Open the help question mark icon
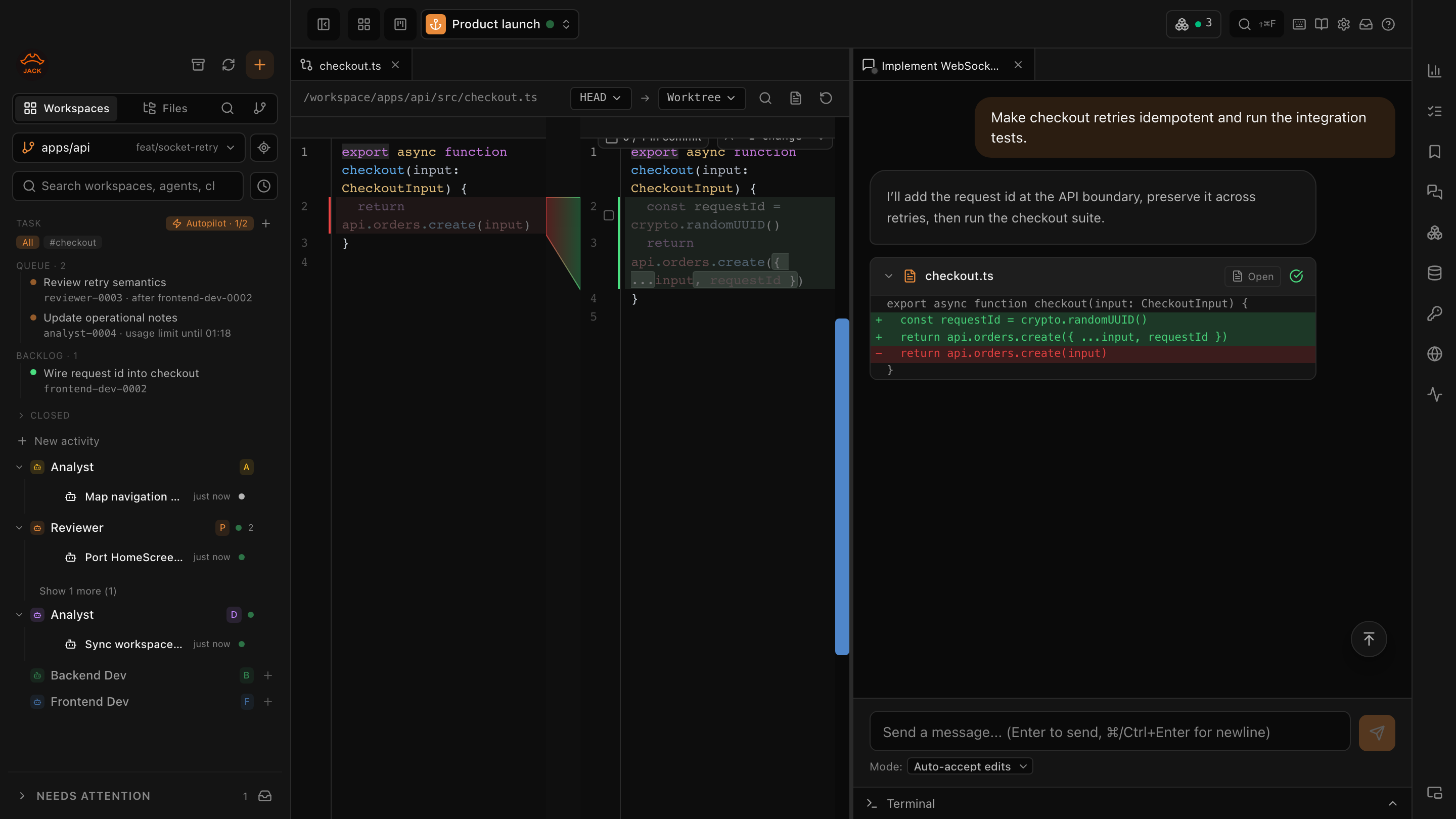 pos(1388,24)
